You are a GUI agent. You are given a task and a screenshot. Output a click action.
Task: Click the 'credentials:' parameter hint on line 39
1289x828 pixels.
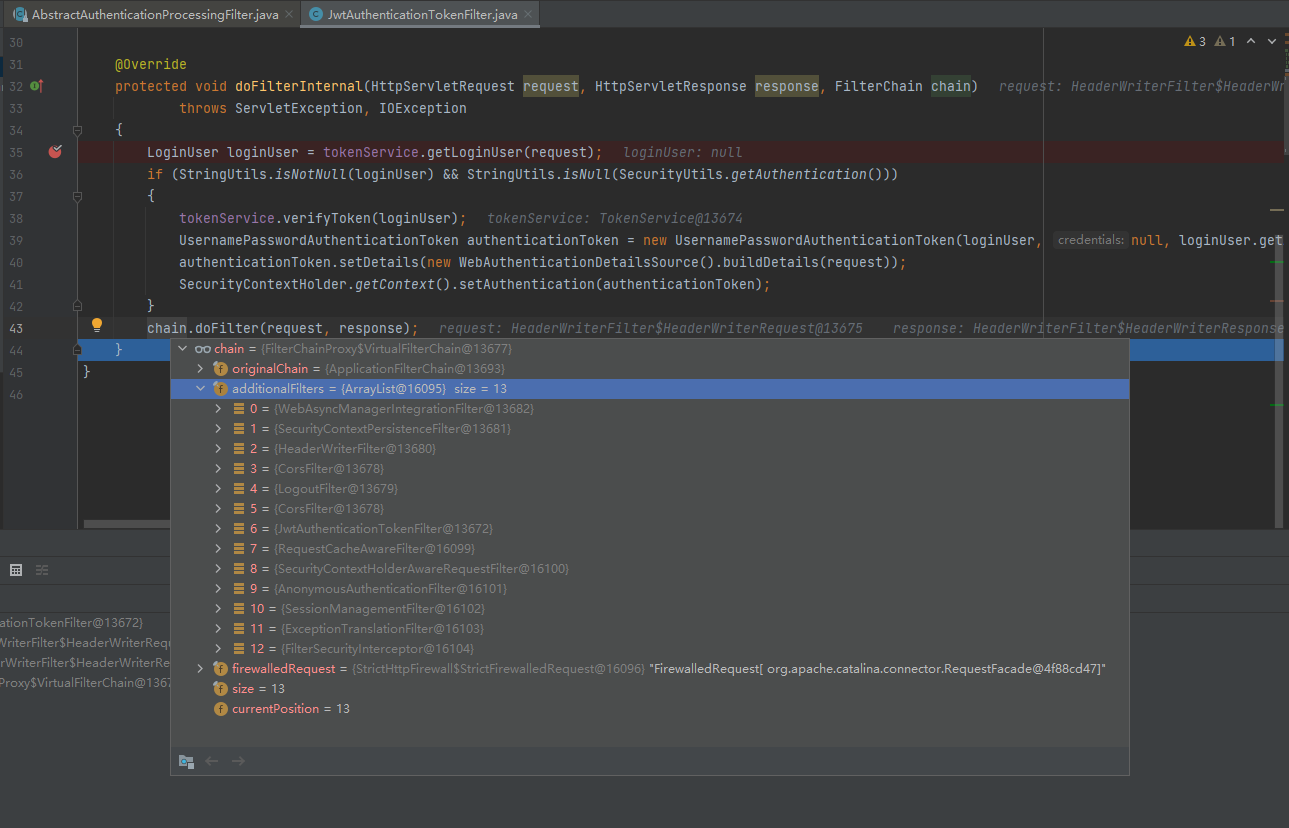[x=1091, y=240]
